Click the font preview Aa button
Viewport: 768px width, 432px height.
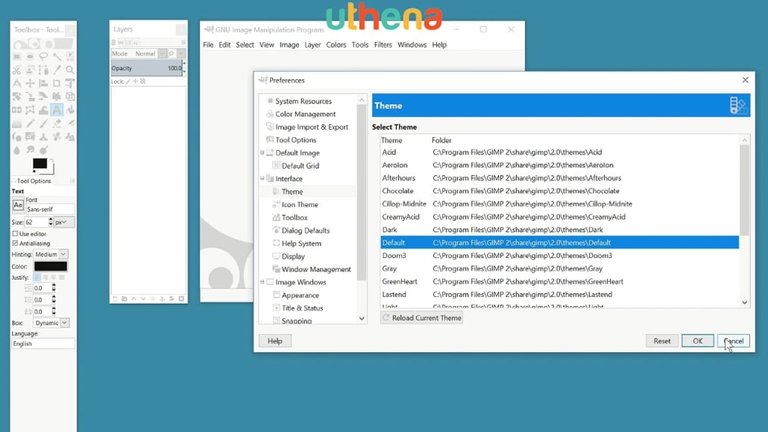pyautogui.click(x=18, y=205)
